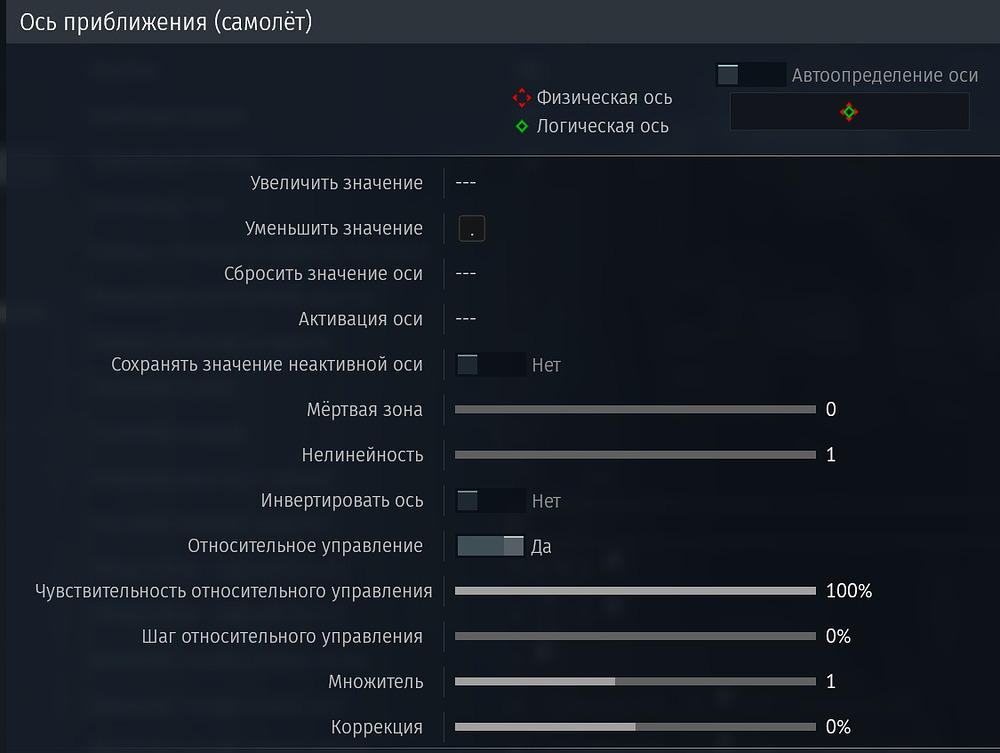Image resolution: width=1000 pixels, height=753 pixels.
Task: Enable the Автоопределение оси toggle
Action: pyautogui.click(x=751, y=75)
